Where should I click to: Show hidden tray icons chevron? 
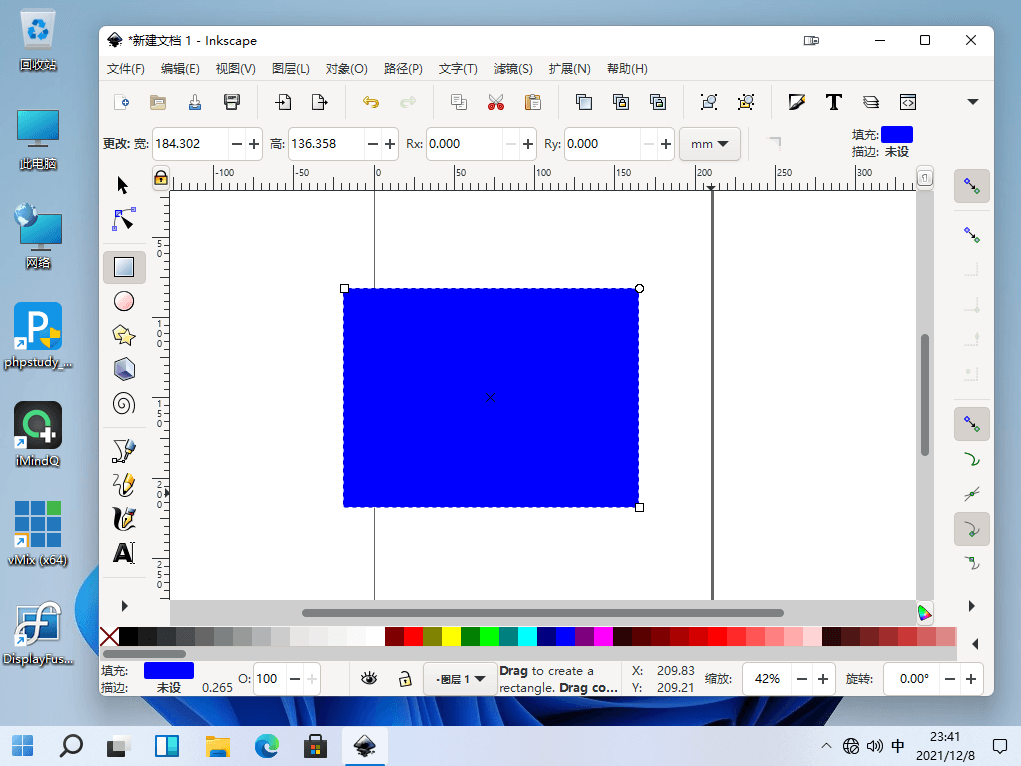[826, 745]
